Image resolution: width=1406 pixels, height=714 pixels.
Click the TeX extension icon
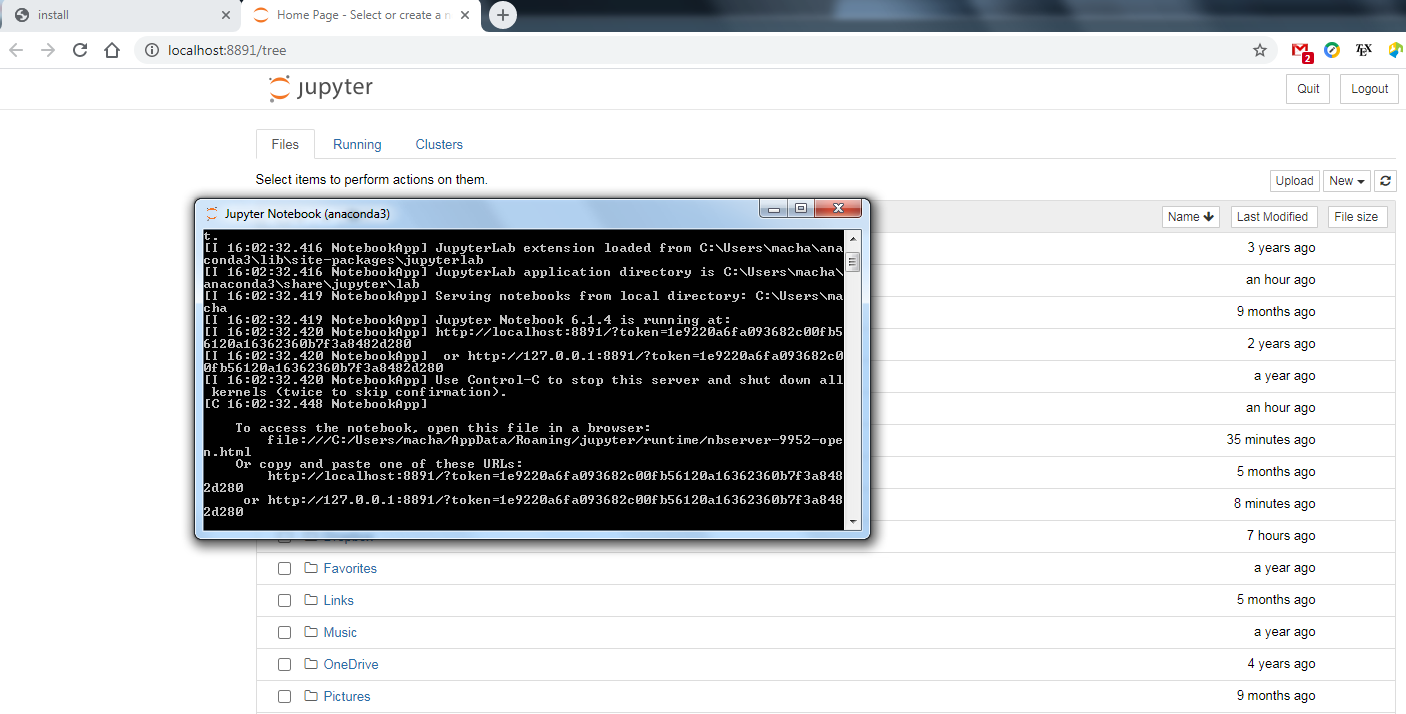point(1364,50)
